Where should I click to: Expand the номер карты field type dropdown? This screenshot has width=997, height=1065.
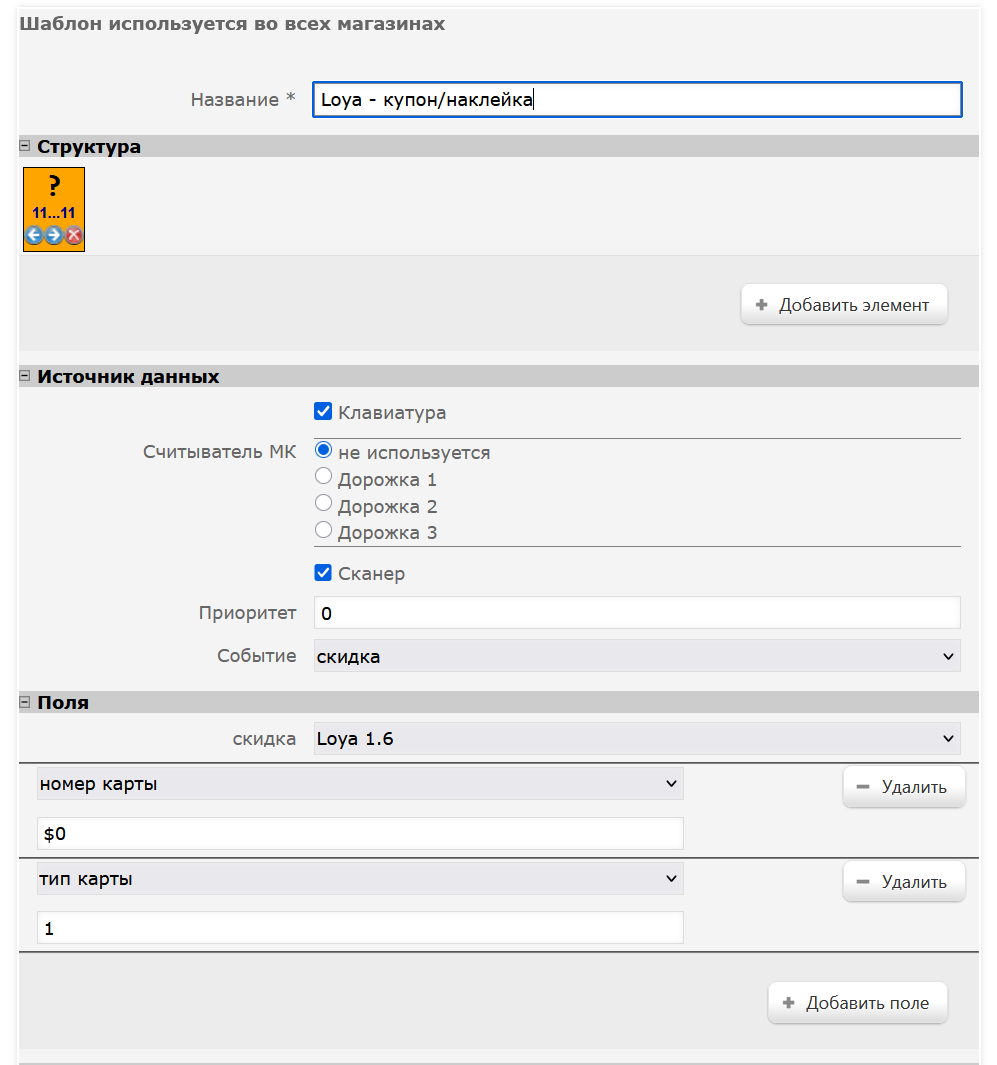pyautogui.click(x=360, y=784)
